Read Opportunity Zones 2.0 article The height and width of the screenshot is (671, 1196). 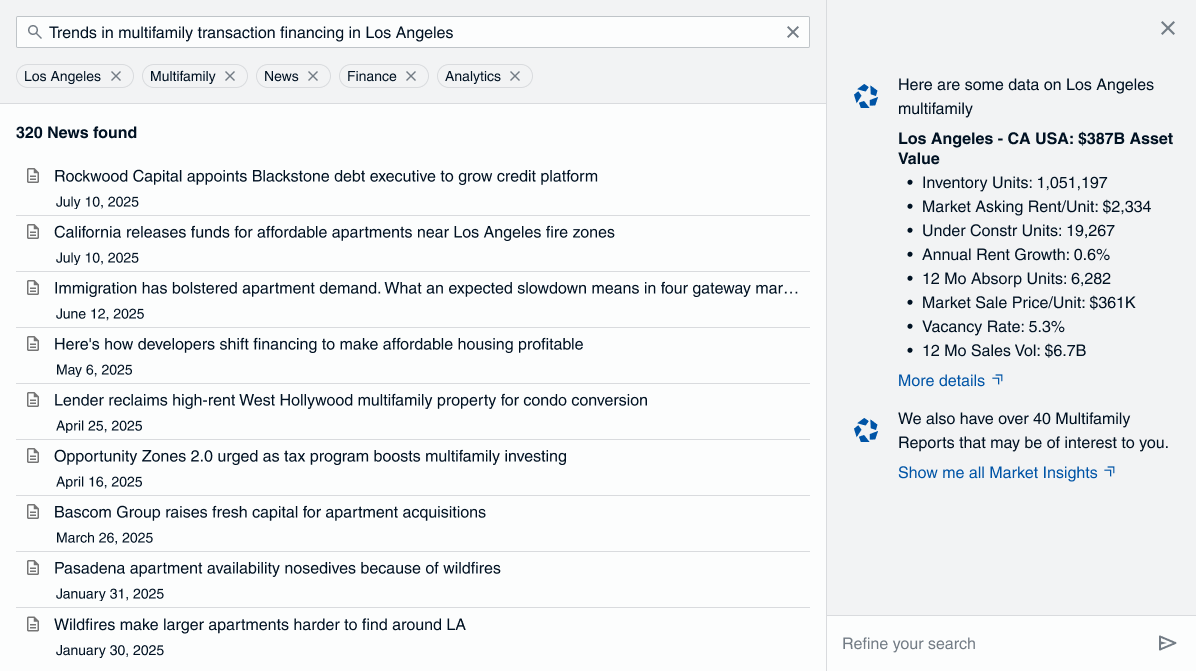[x=310, y=456]
